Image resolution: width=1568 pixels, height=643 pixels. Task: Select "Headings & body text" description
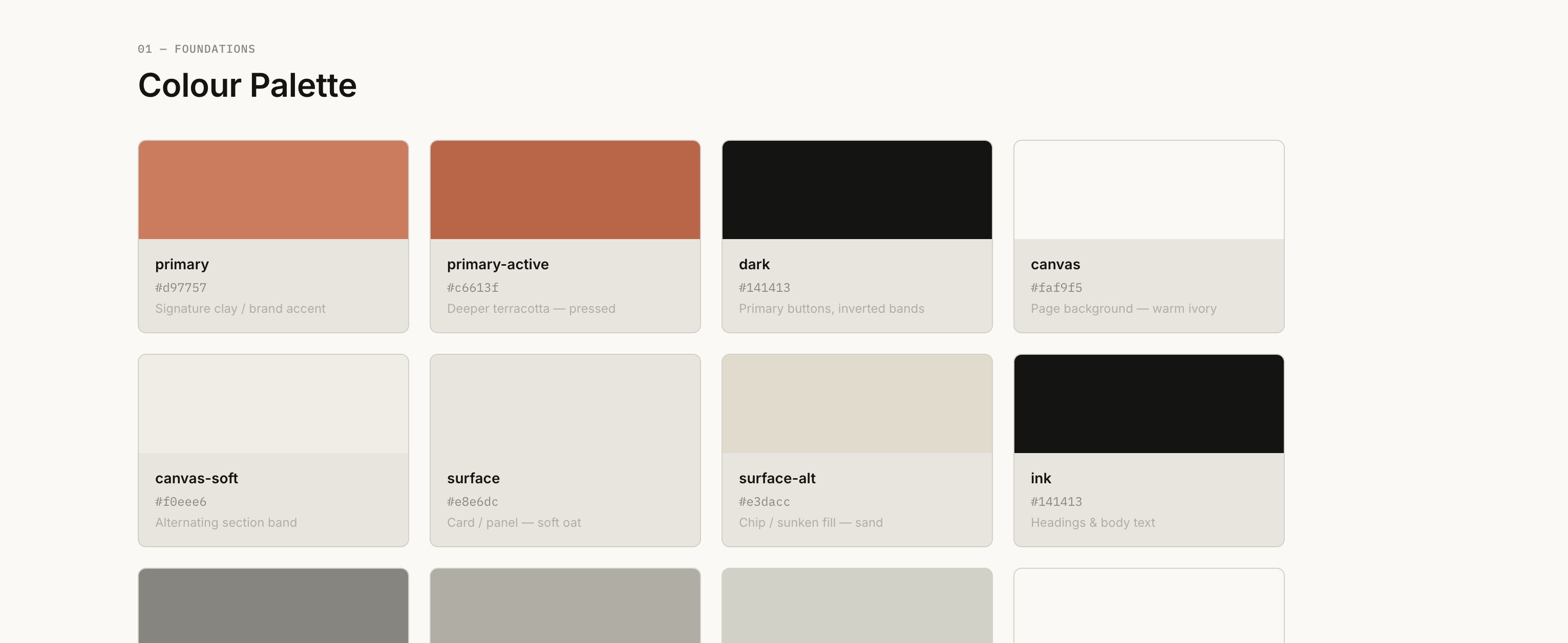1093,523
